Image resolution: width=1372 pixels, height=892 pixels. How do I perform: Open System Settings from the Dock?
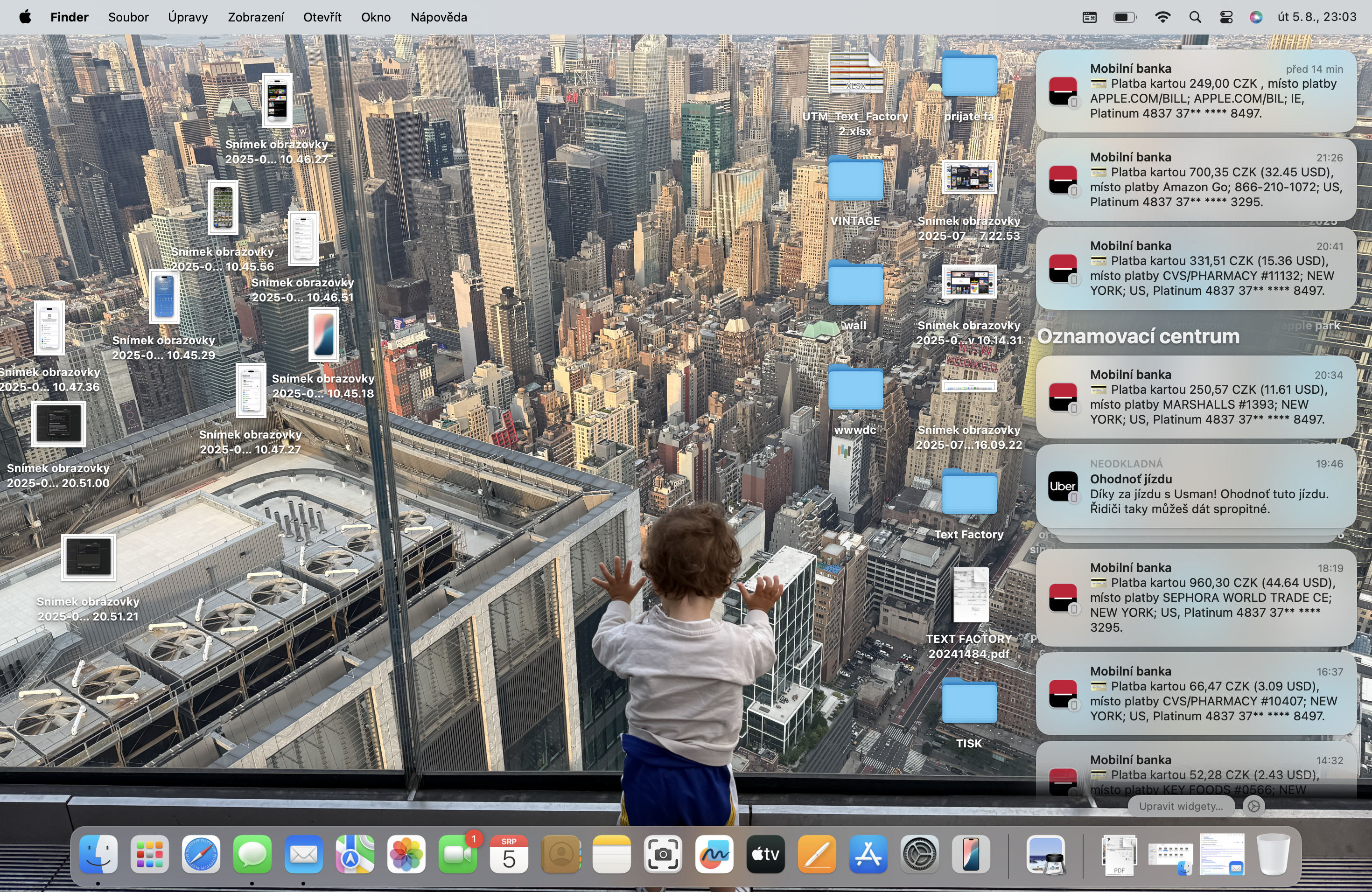[919, 855]
